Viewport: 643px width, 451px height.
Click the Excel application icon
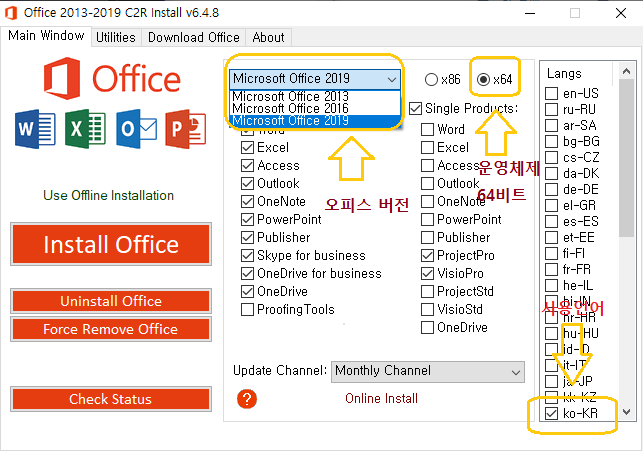click(x=85, y=129)
